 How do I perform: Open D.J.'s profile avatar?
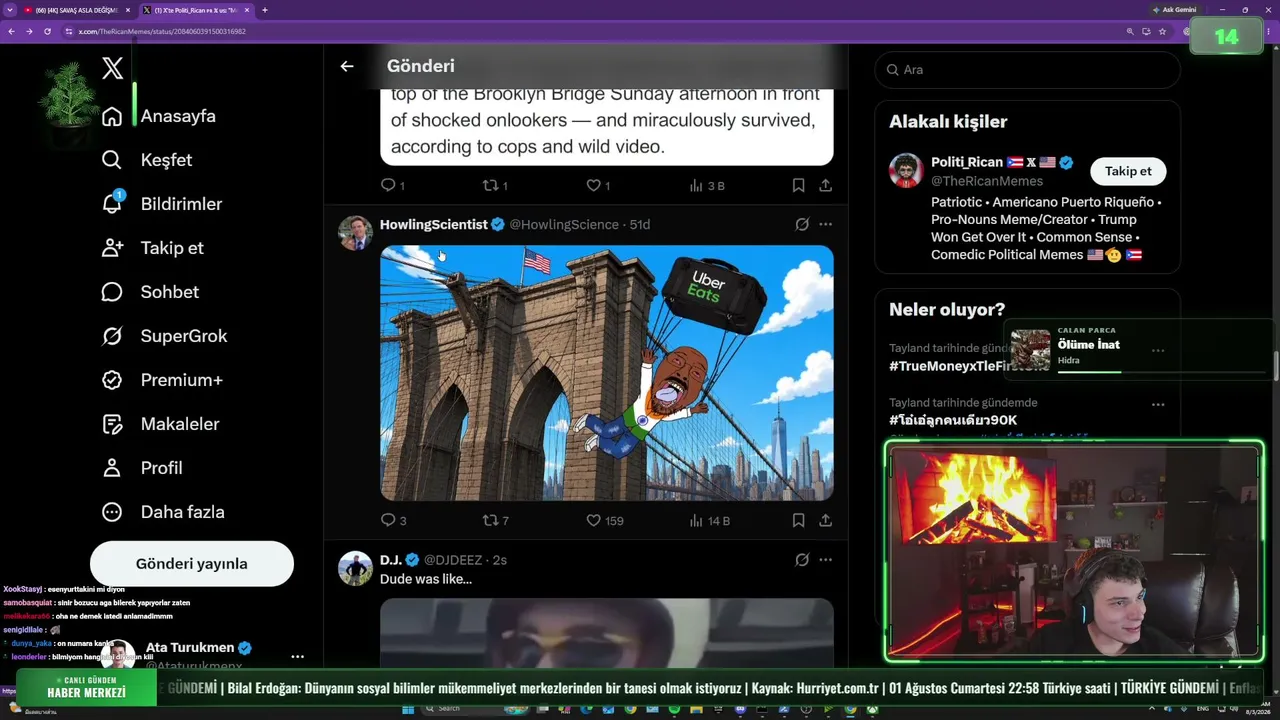[x=355, y=568]
